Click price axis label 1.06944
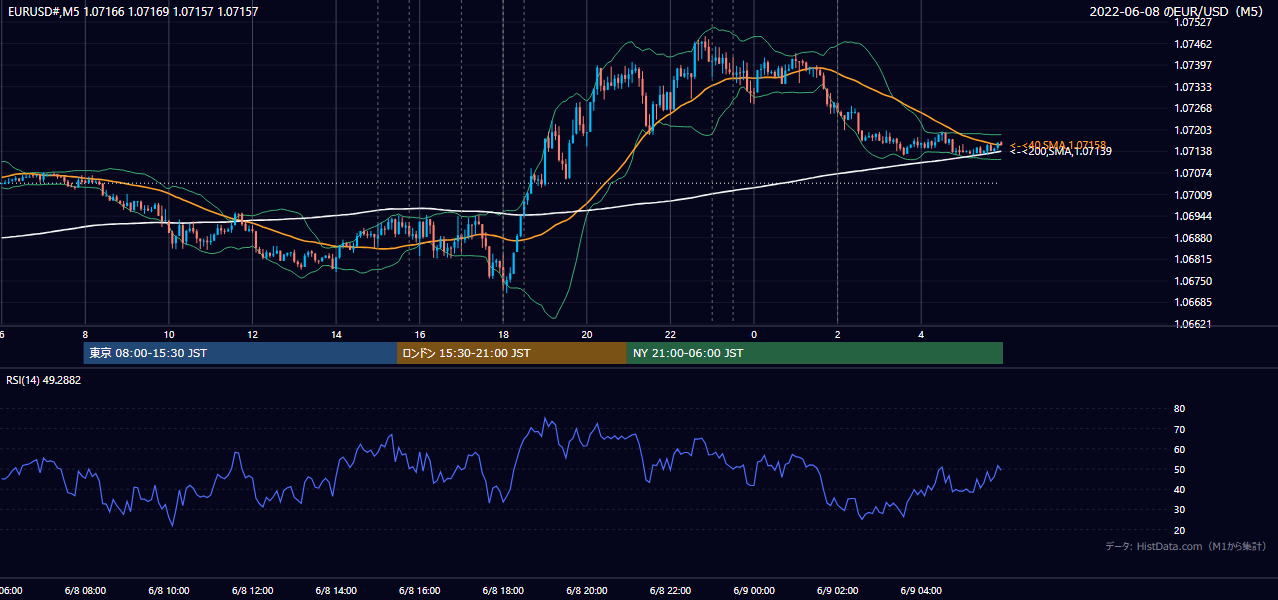Screen dimensions: 1278x600 [1193, 216]
